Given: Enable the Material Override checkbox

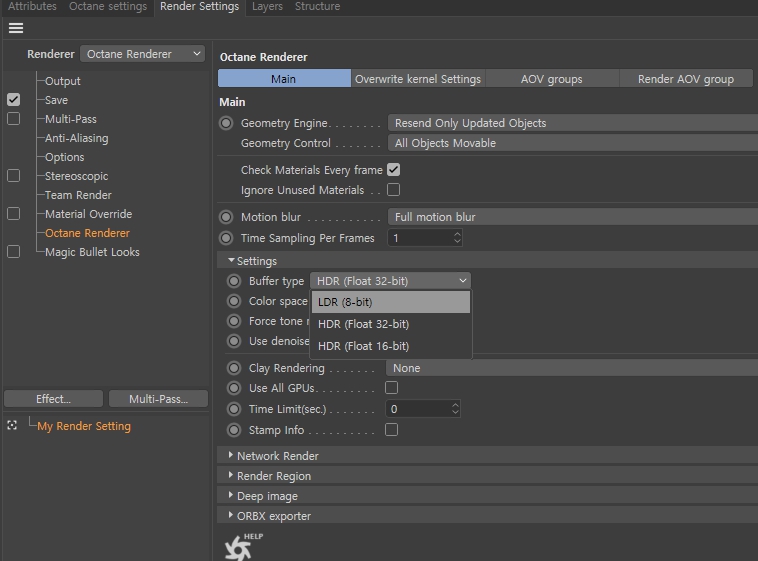Looking at the screenshot, I should tap(14, 213).
